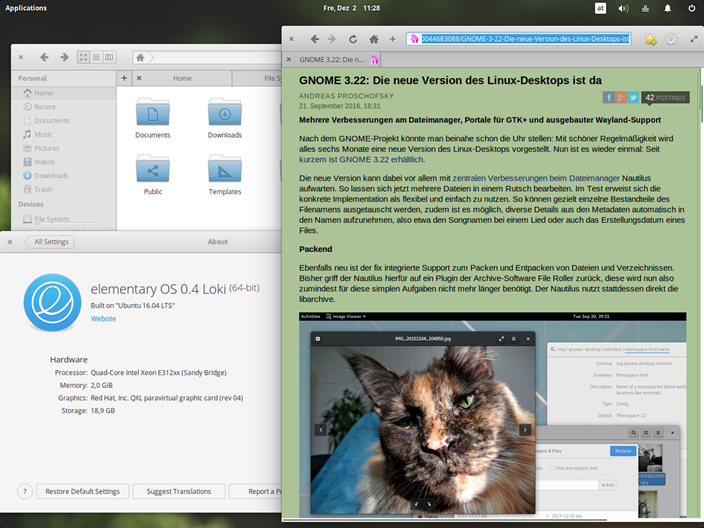Open the keyboard layout indicator
The image size is (704, 528).
point(600,8)
